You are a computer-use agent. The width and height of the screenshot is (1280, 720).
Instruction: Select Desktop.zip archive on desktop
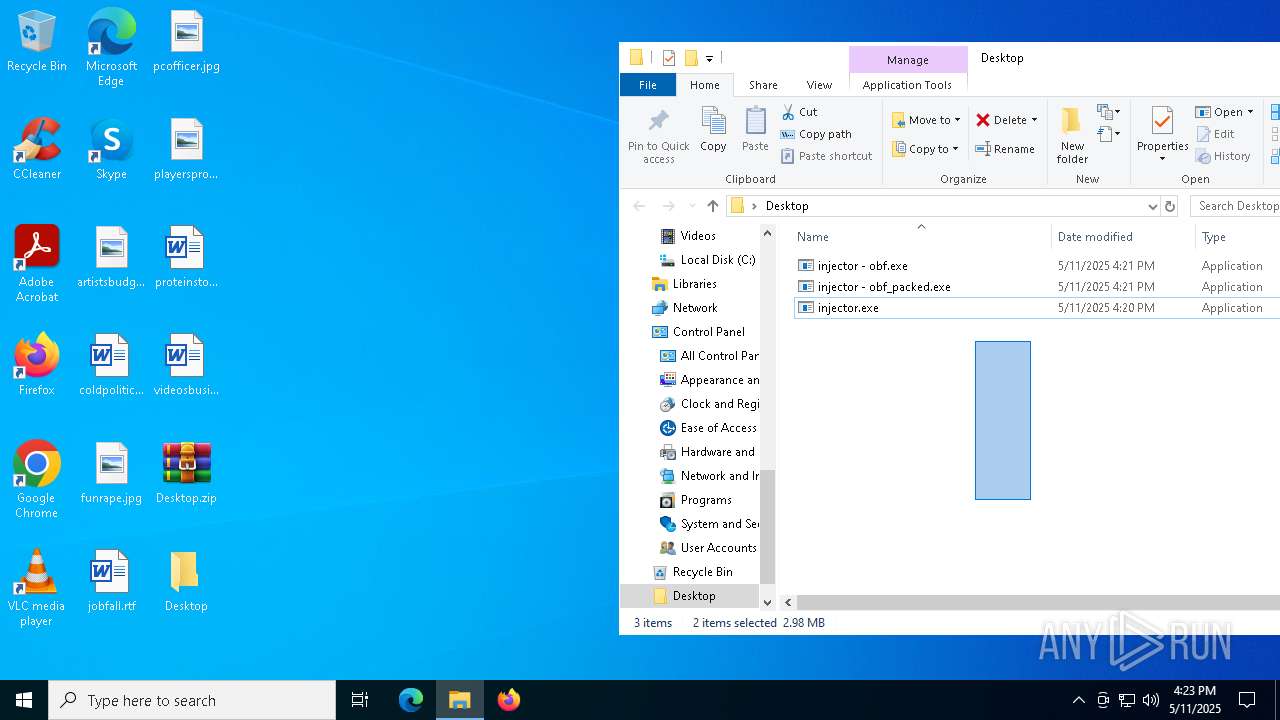(x=186, y=473)
